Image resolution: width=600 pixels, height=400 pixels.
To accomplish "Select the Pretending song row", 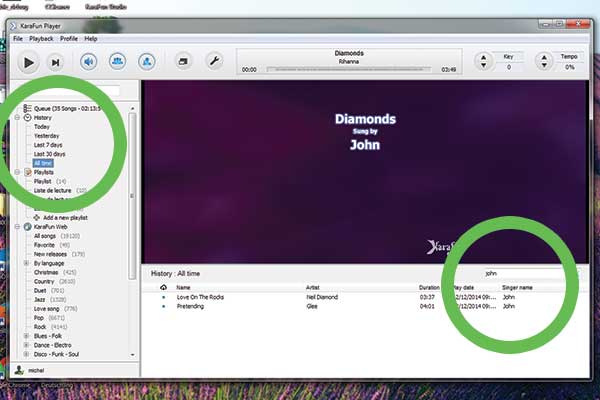I will [x=363, y=306].
